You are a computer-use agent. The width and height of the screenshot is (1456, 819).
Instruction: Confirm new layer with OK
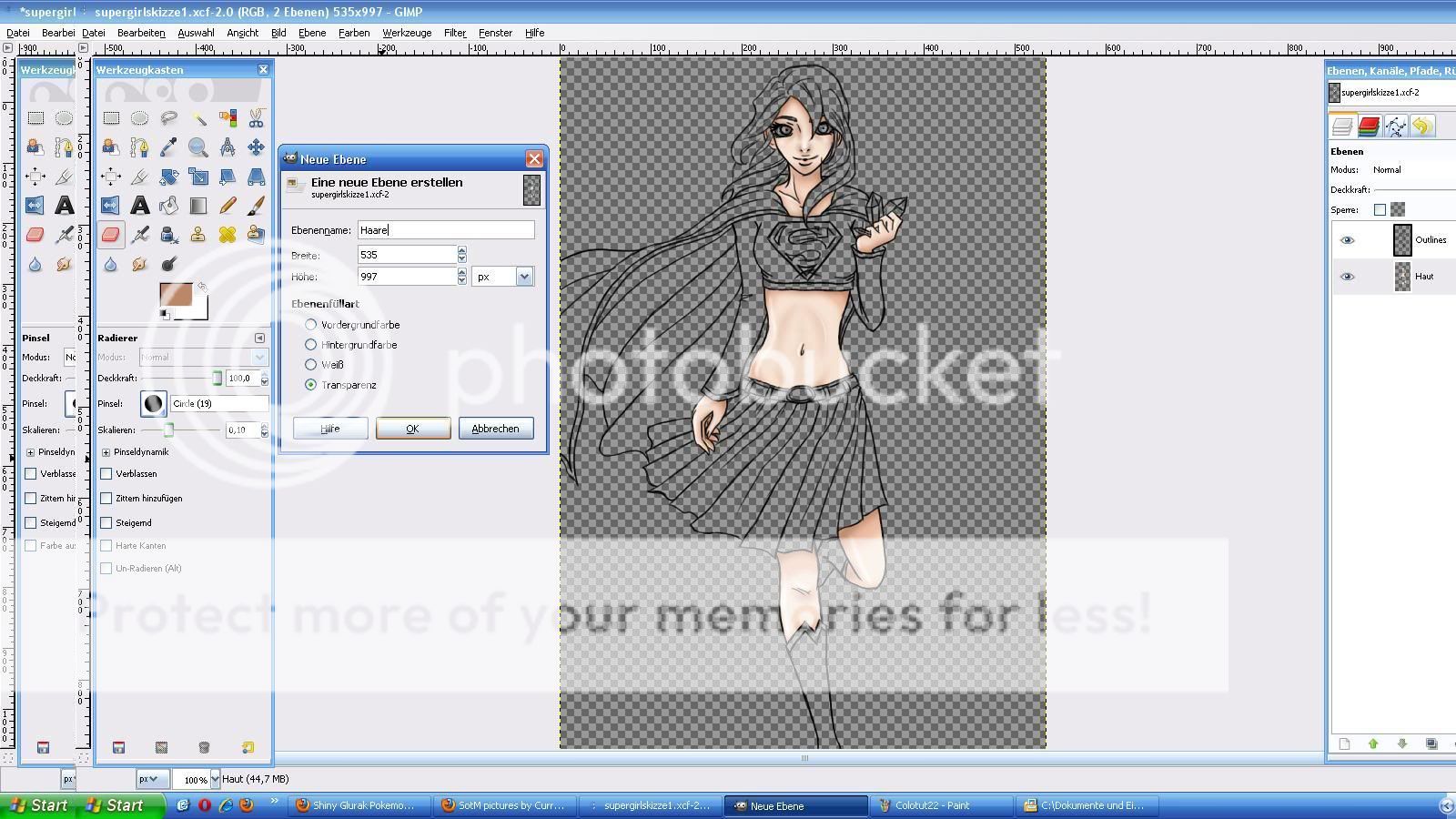coord(412,429)
